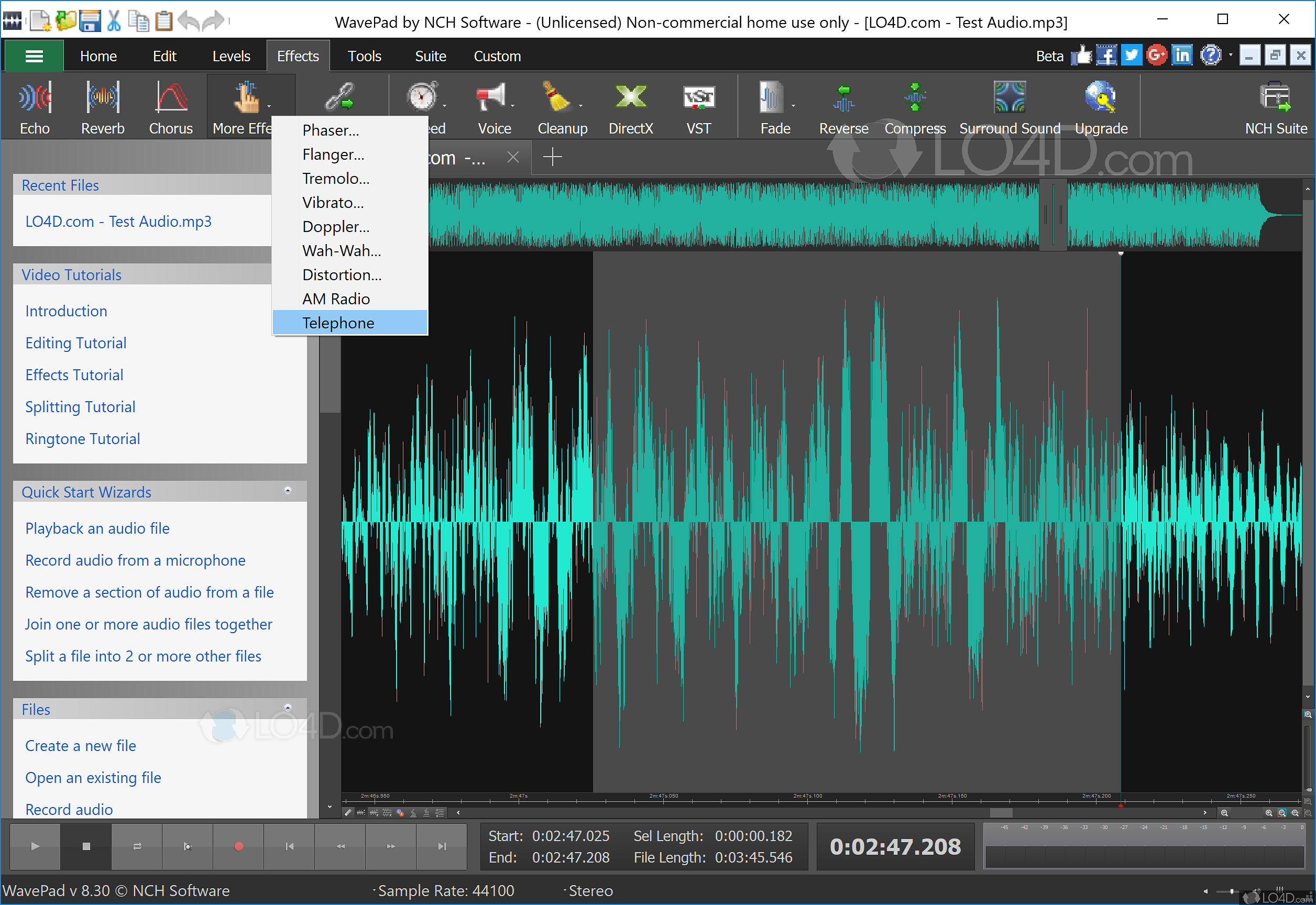1316x905 pixels.
Task: Select Telephone from the effects menu
Action: pyautogui.click(x=338, y=322)
